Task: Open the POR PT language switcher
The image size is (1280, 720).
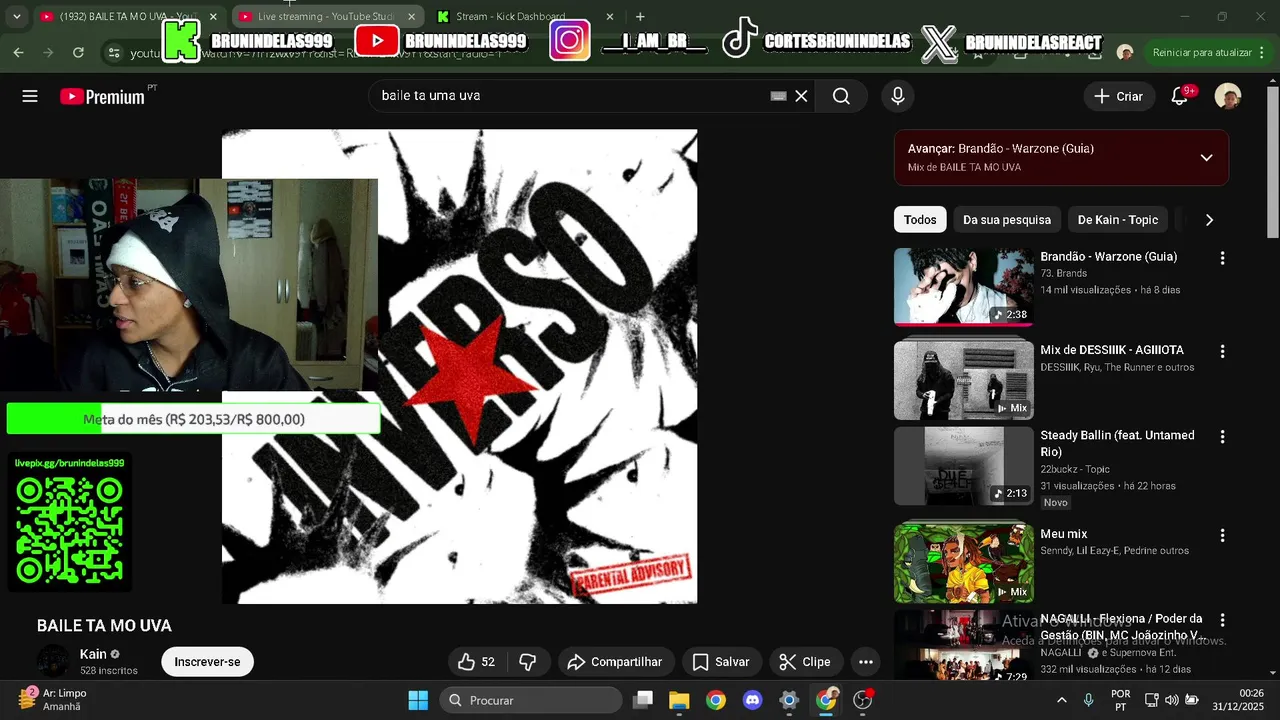Action: (1121, 700)
